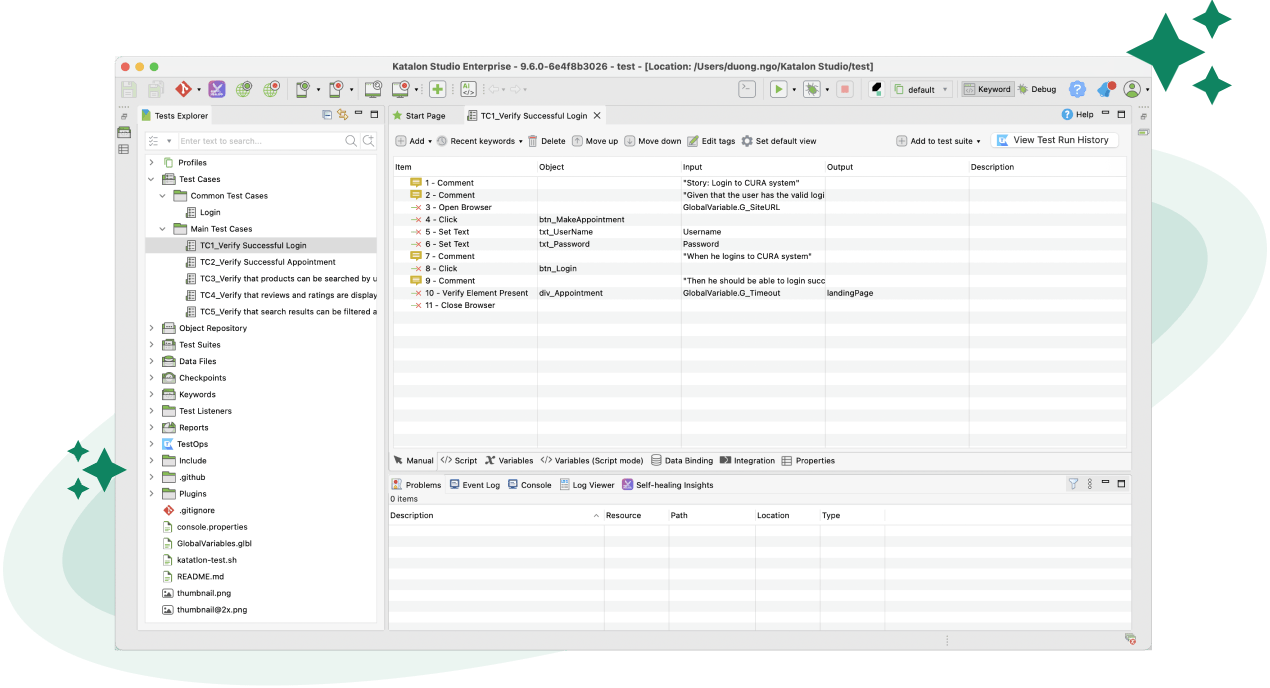Expand the Test Suites node

(152, 345)
